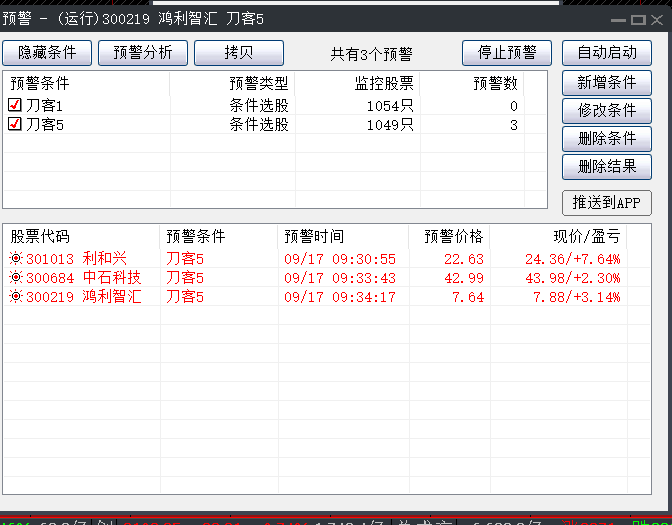Remove condition using 删除条件

[x=607, y=139]
